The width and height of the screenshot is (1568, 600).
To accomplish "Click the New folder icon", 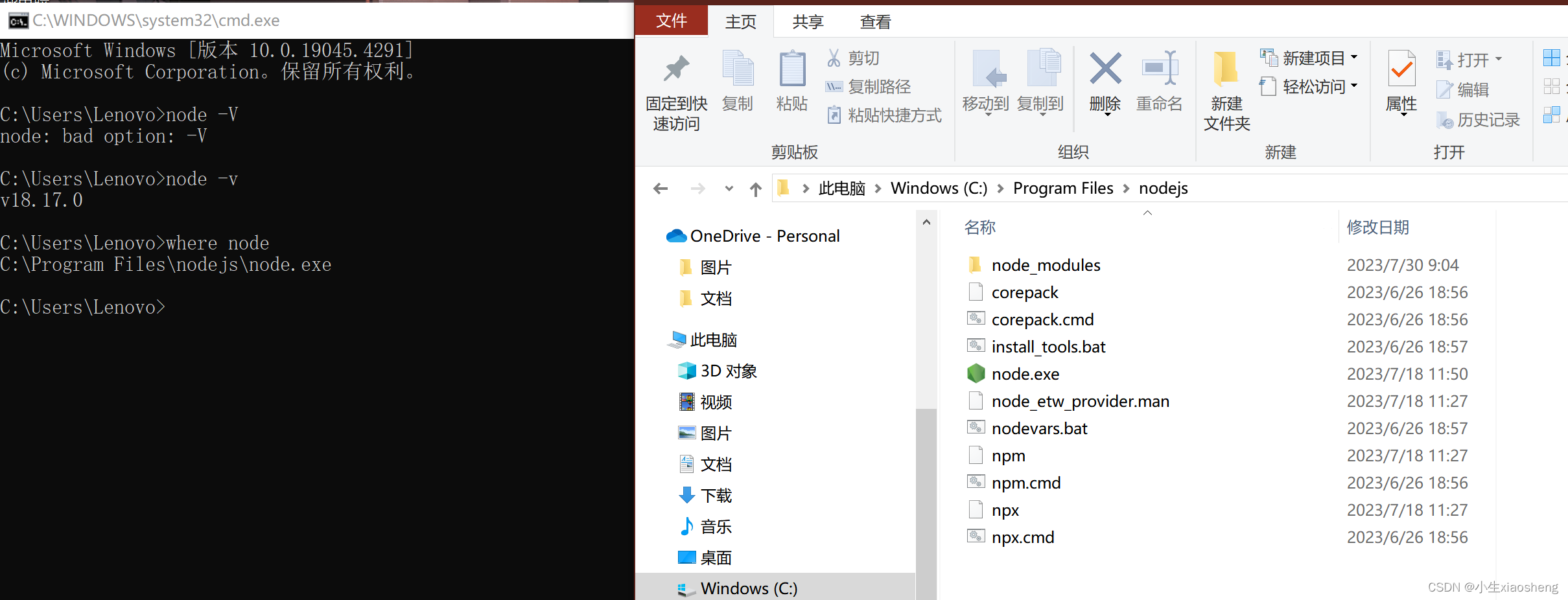I will click(x=1225, y=68).
